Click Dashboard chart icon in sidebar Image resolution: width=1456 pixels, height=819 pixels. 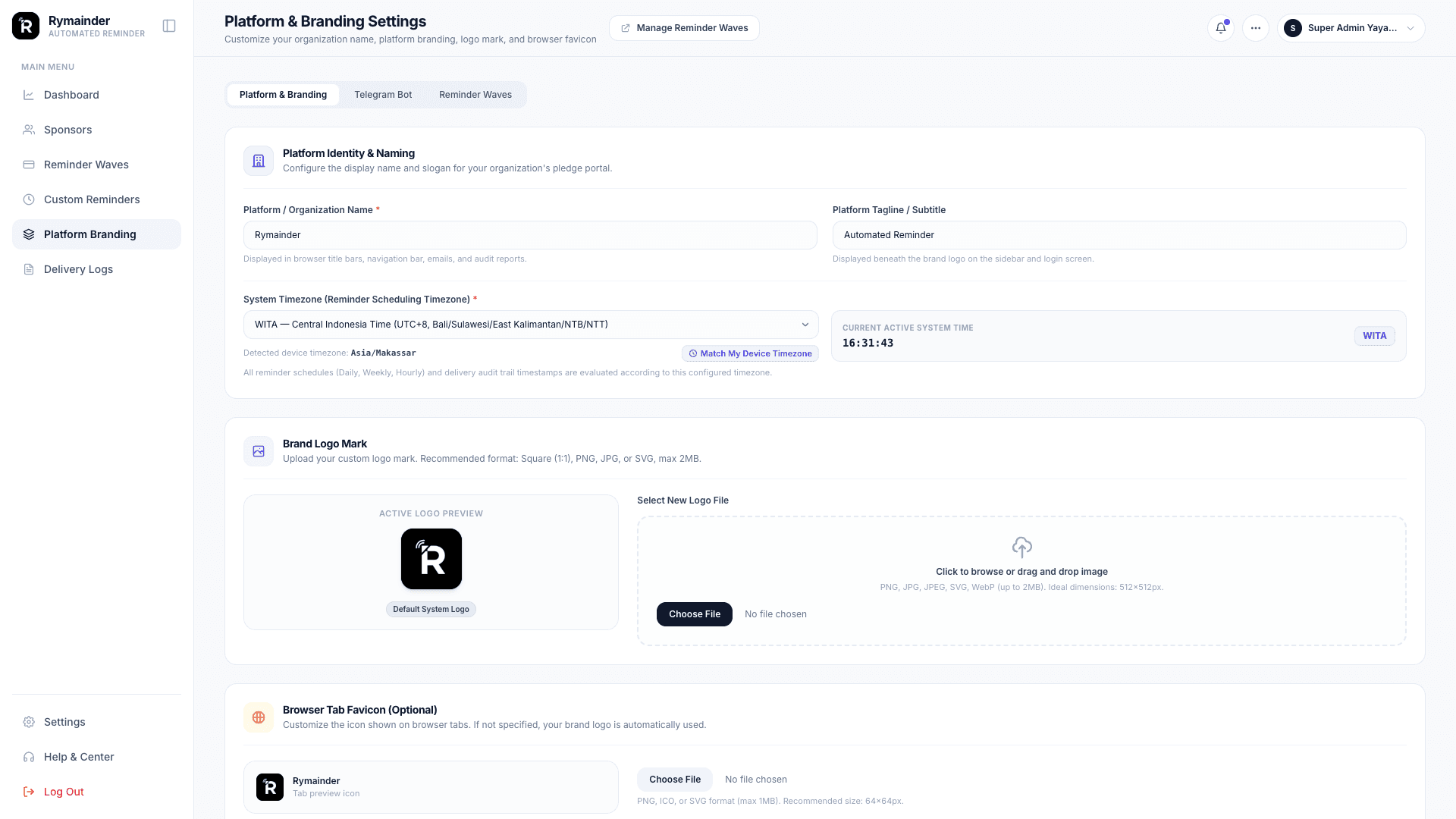[x=29, y=95]
